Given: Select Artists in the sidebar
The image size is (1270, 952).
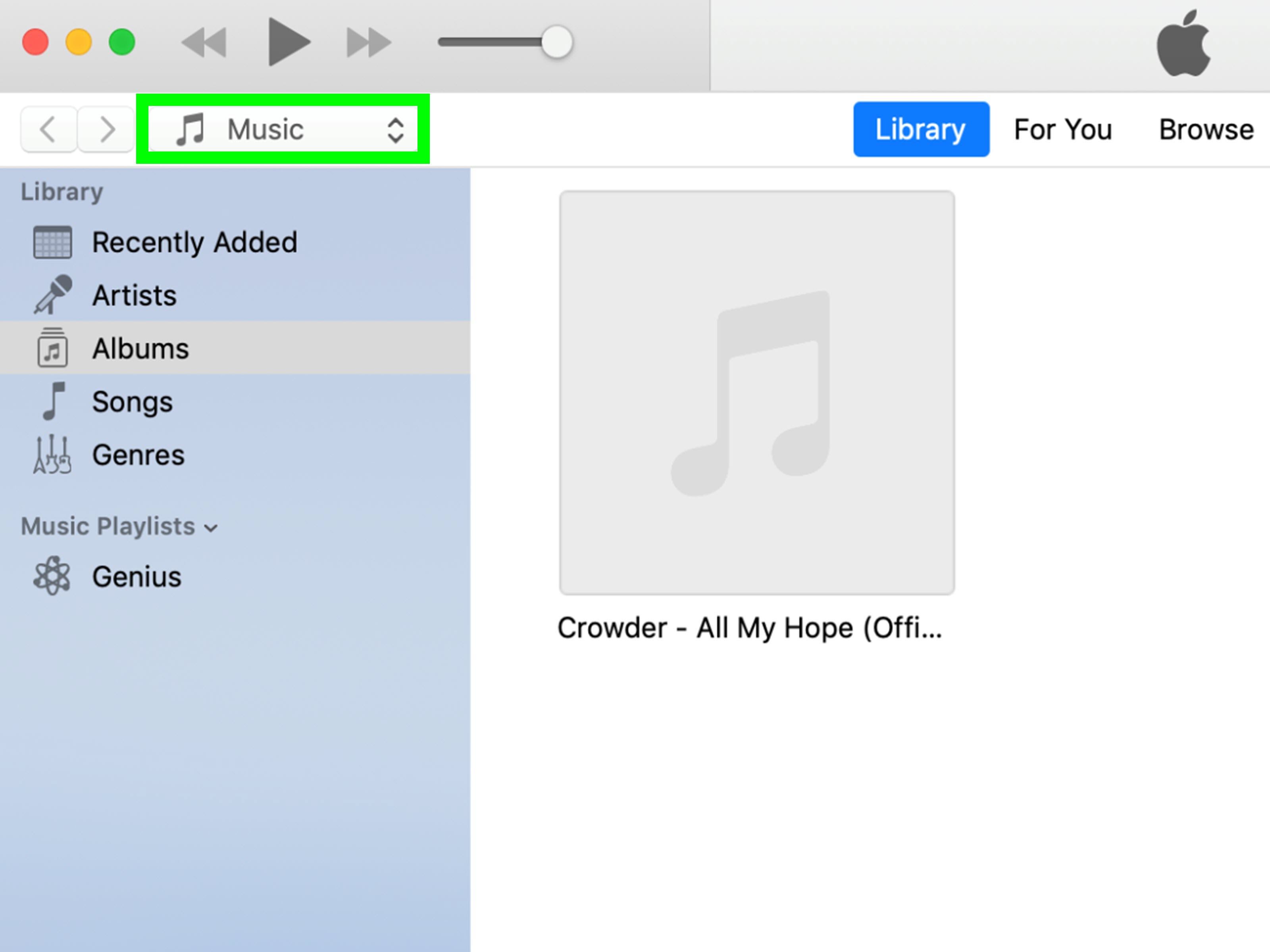Looking at the screenshot, I should pyautogui.click(x=235, y=295).
